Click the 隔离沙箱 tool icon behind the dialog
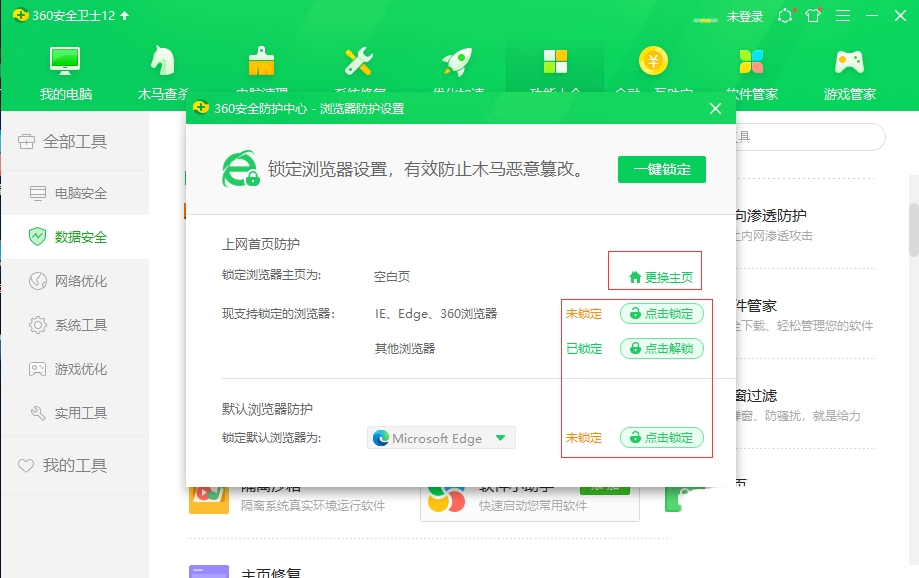 click(x=209, y=500)
